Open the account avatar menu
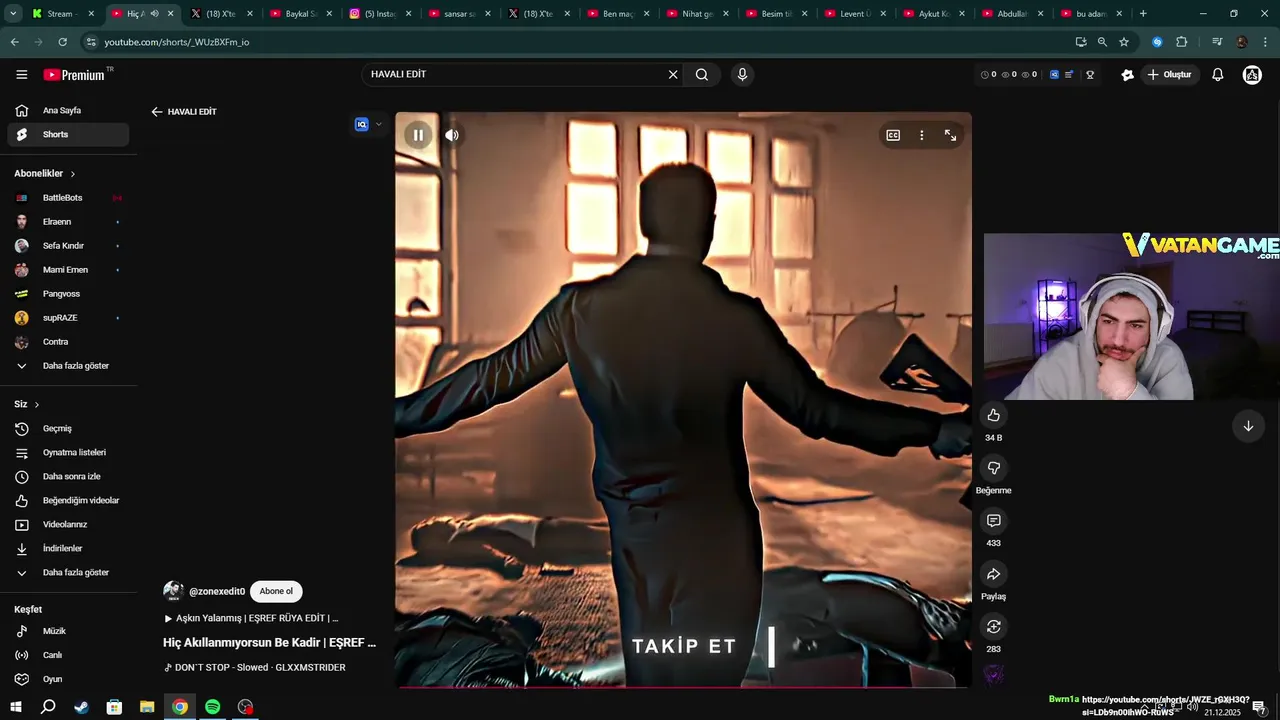This screenshot has height=720, width=1280. [1252, 75]
